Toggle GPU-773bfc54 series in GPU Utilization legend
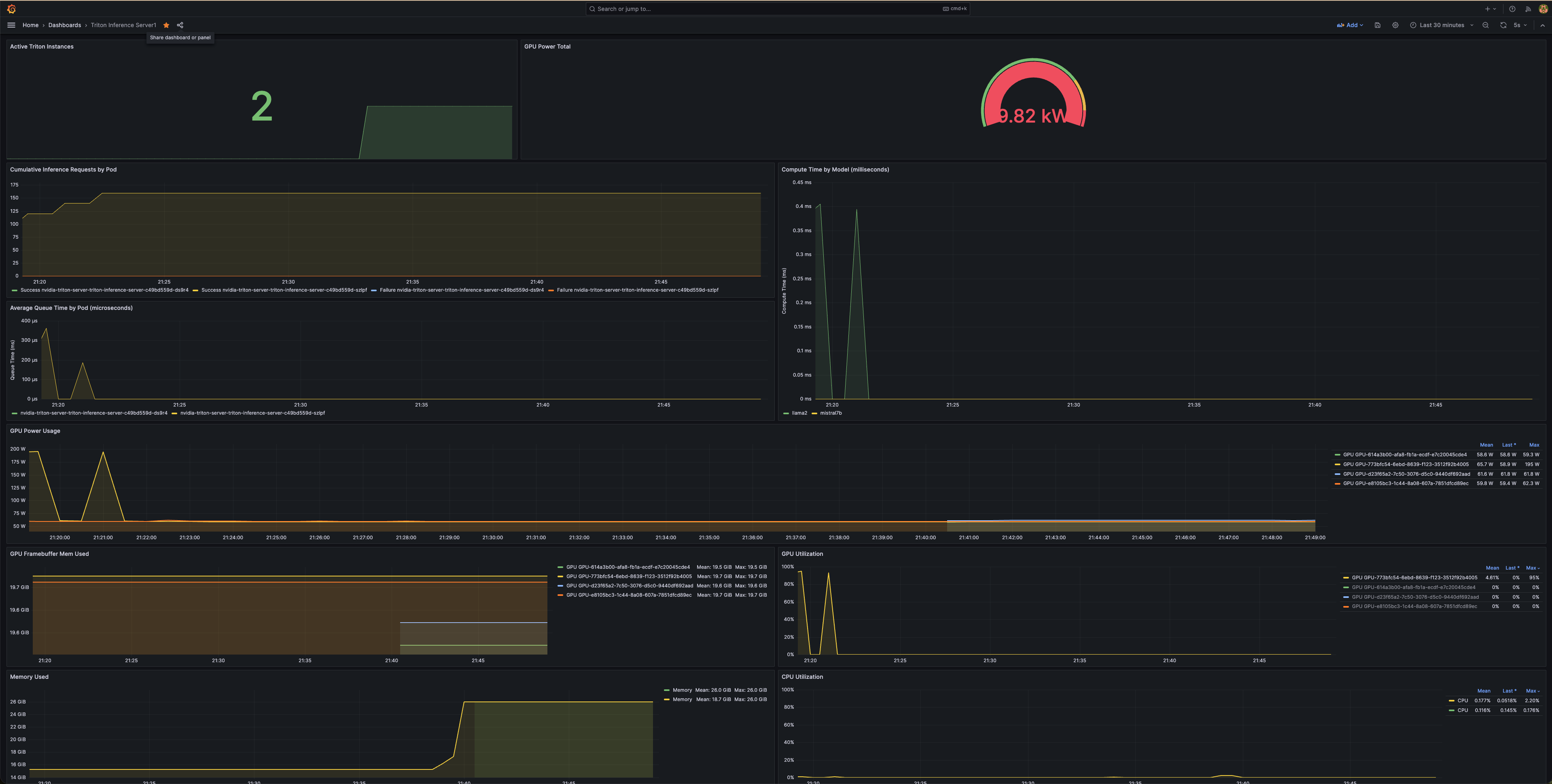1552x784 pixels. point(1414,577)
